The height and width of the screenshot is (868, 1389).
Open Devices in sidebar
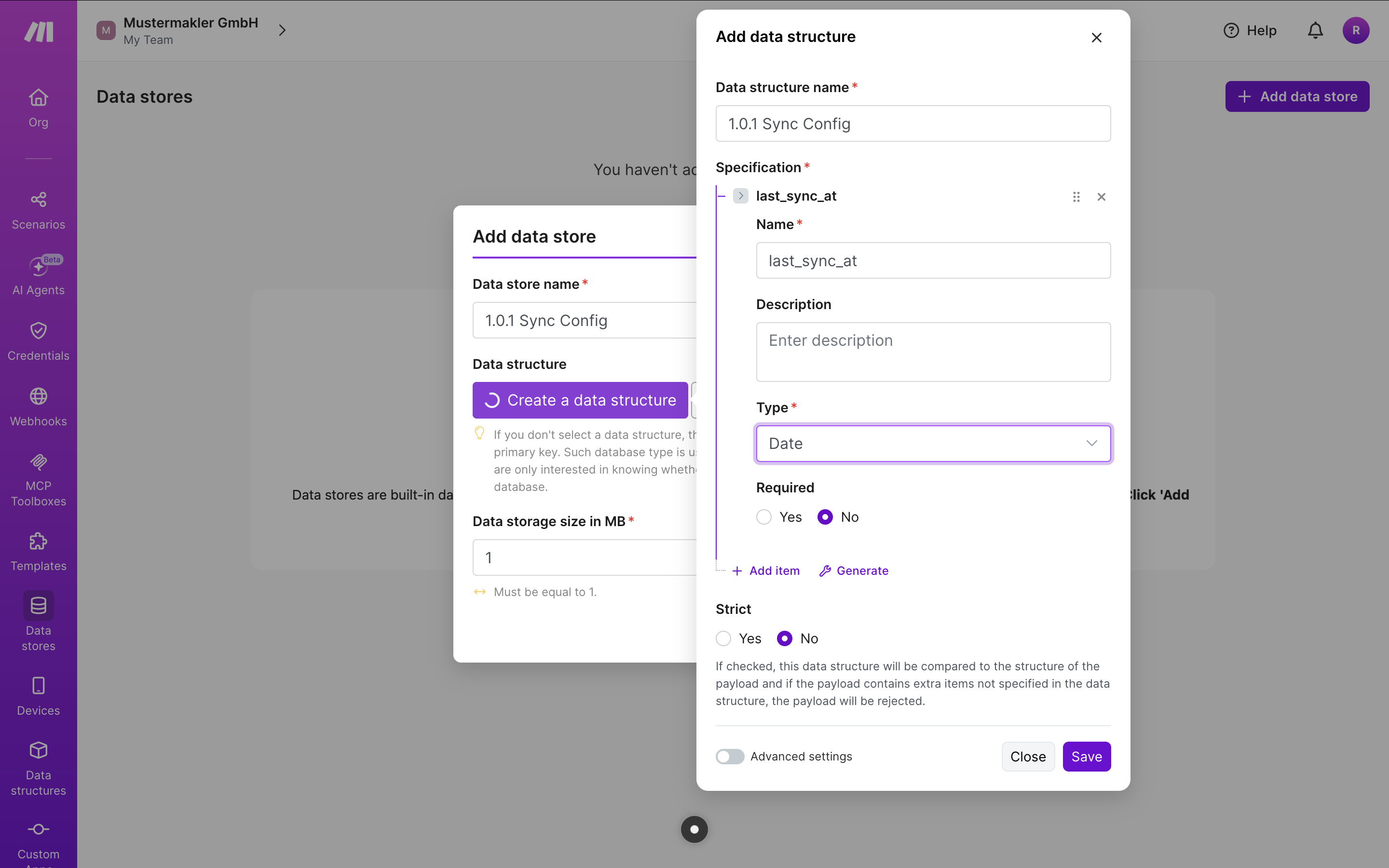pyautogui.click(x=39, y=696)
